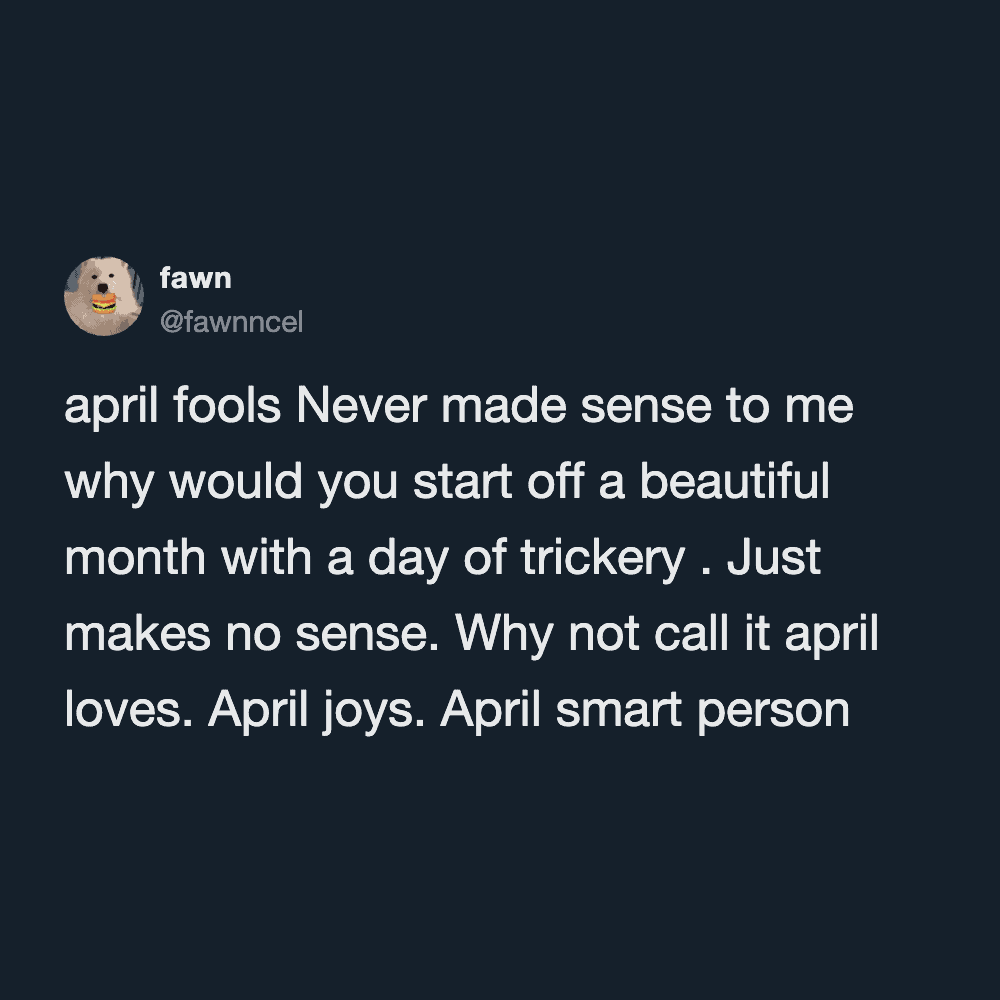Click the words "april fools" in tweet
This screenshot has width=1000, height=1000.
click(x=171, y=410)
